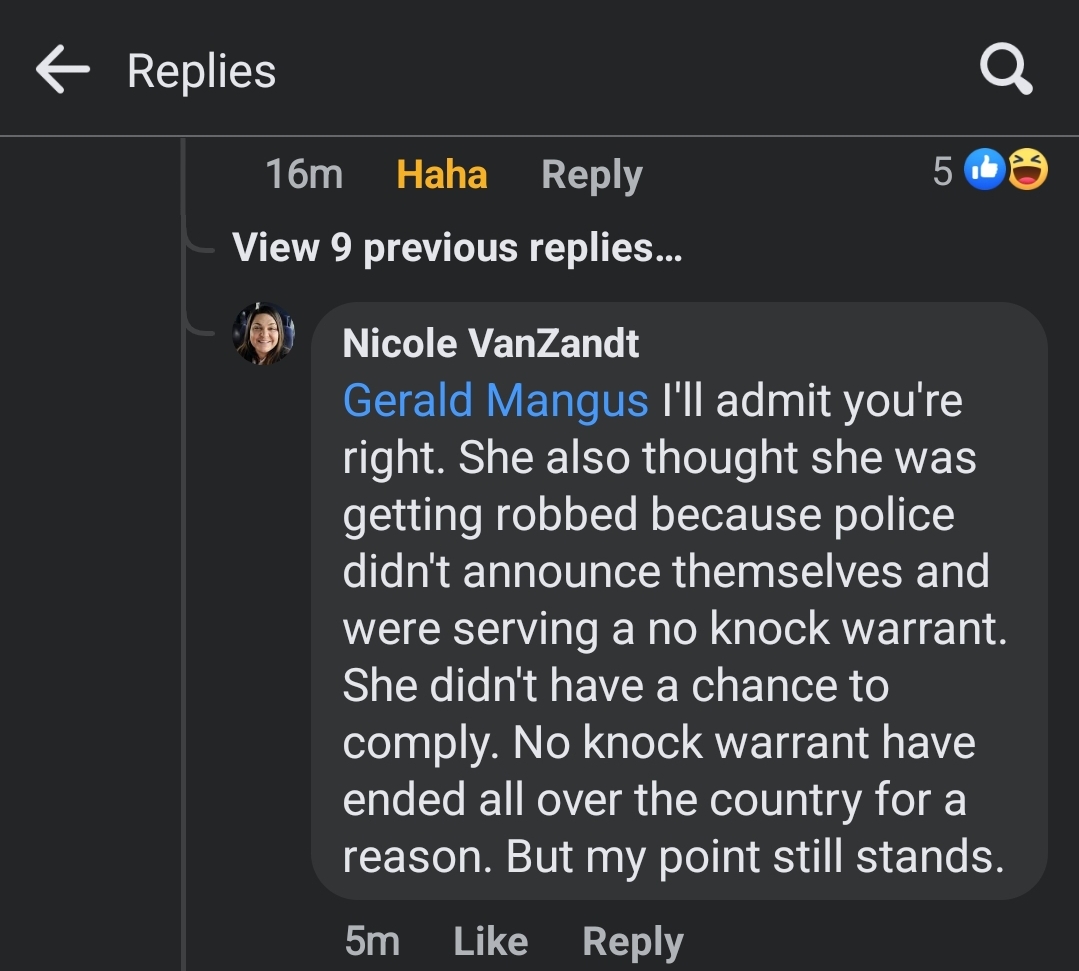The width and height of the screenshot is (1079, 971).
Task: Click the vertical reply thread line
Action: tap(183, 551)
